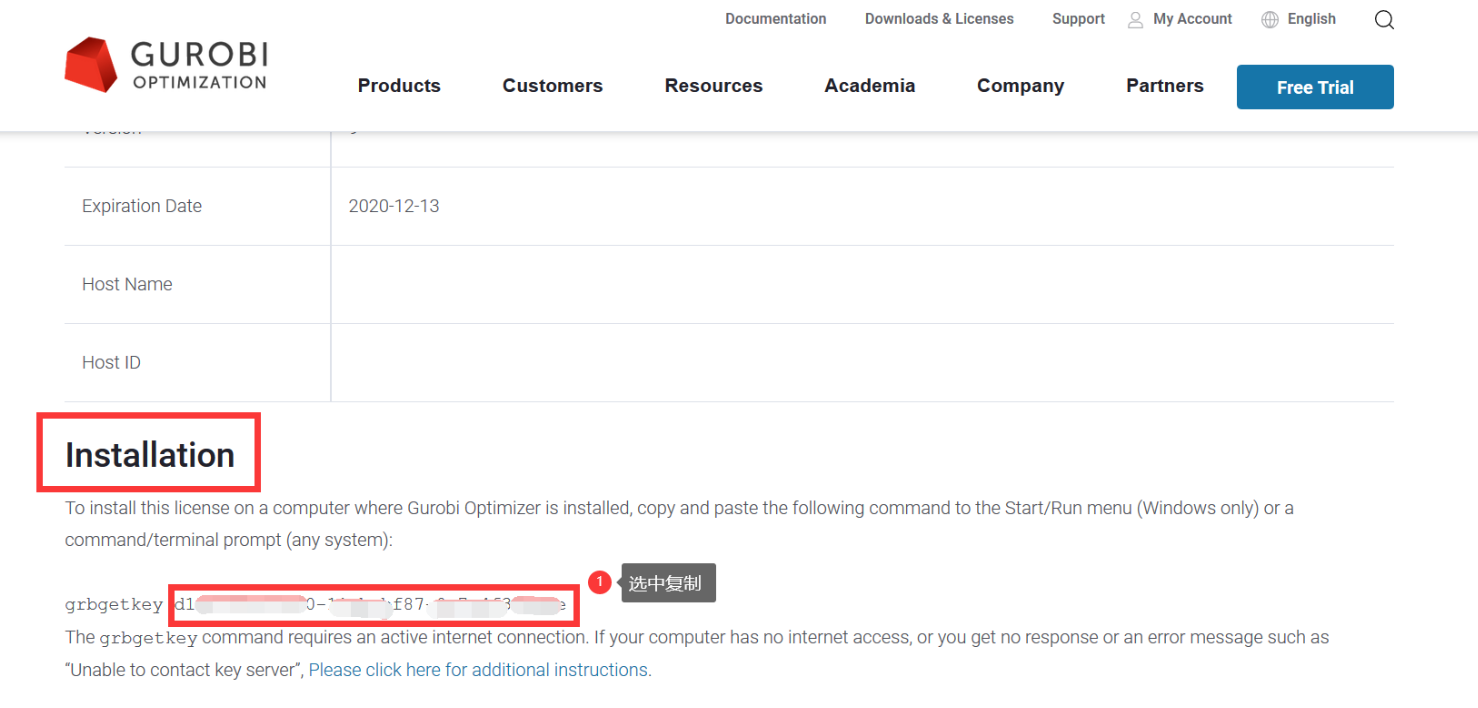1478x708 pixels.
Task: Click the grbgetkey command text
Action: click(x=114, y=605)
